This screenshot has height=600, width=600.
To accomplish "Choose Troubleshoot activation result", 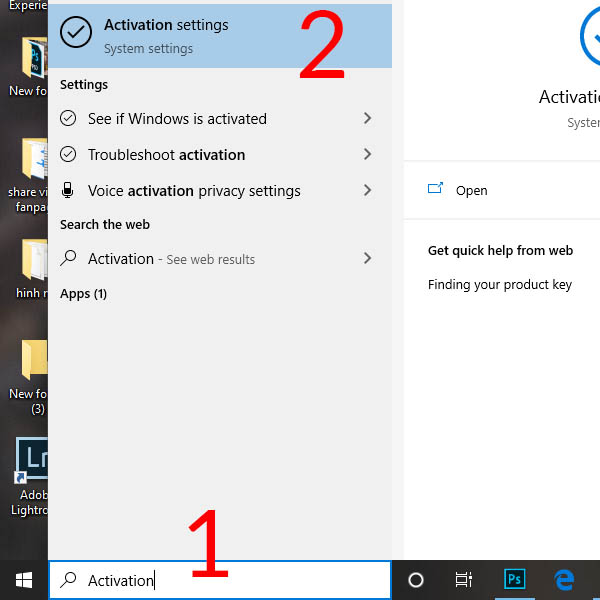I will click(x=220, y=155).
